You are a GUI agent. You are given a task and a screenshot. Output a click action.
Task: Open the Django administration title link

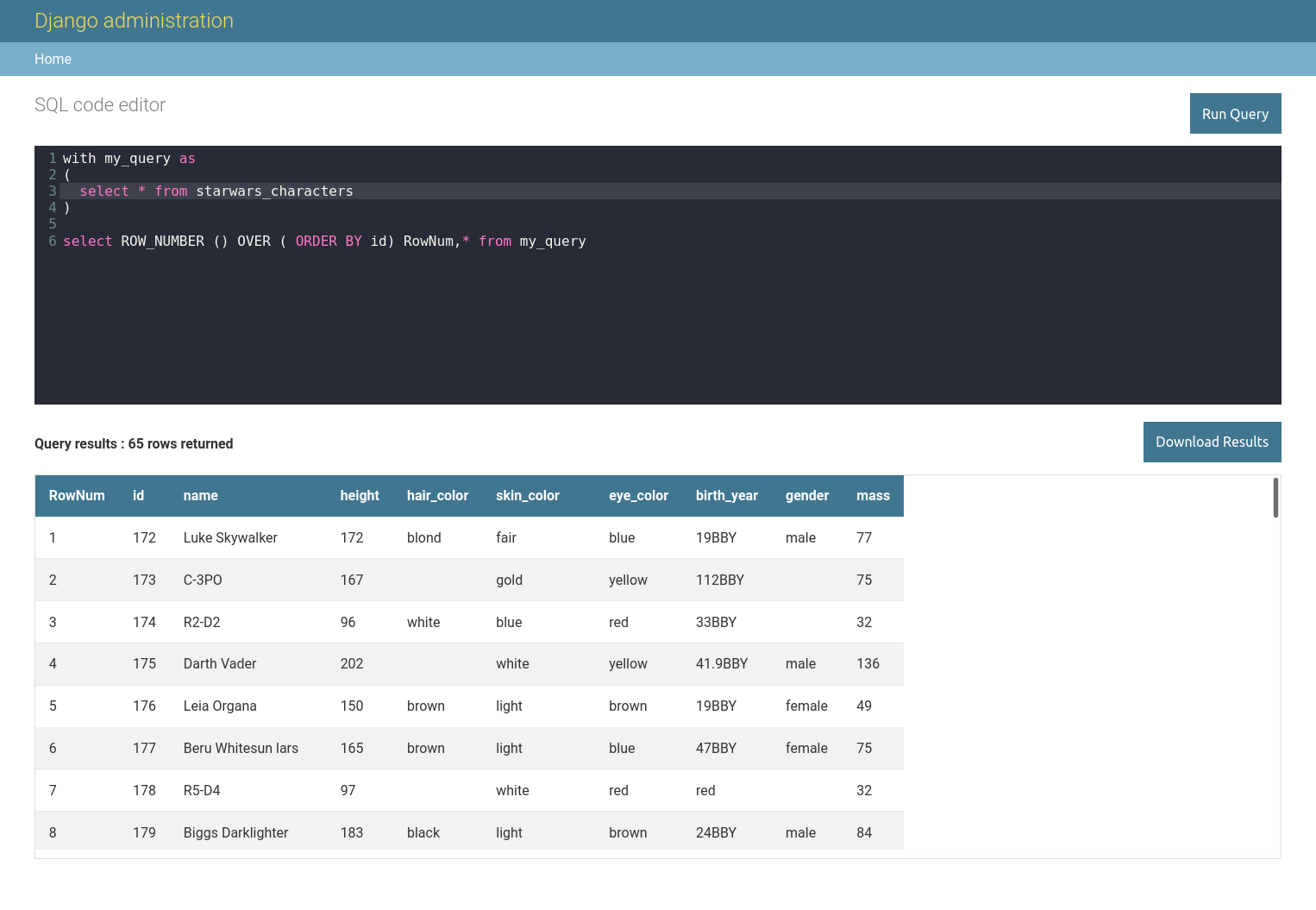click(134, 21)
